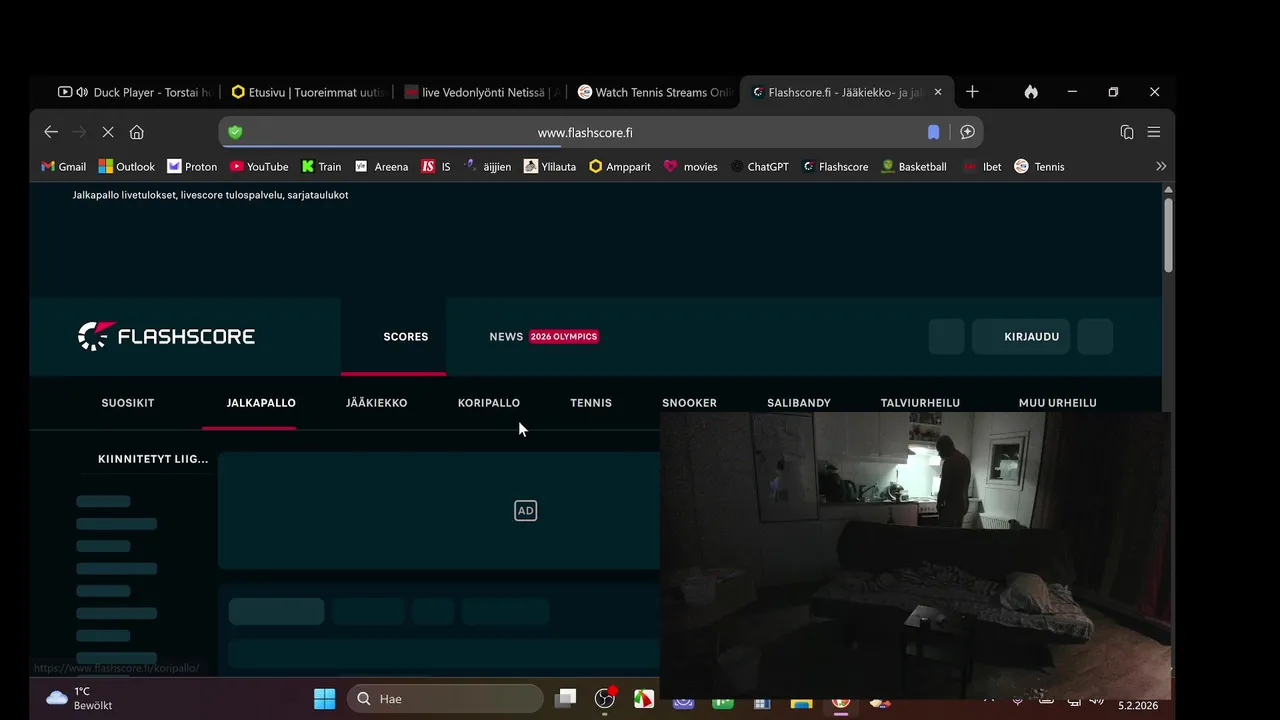Viewport: 1280px width, 720px height.
Task: Open the movies bookmark
Action: point(691,167)
